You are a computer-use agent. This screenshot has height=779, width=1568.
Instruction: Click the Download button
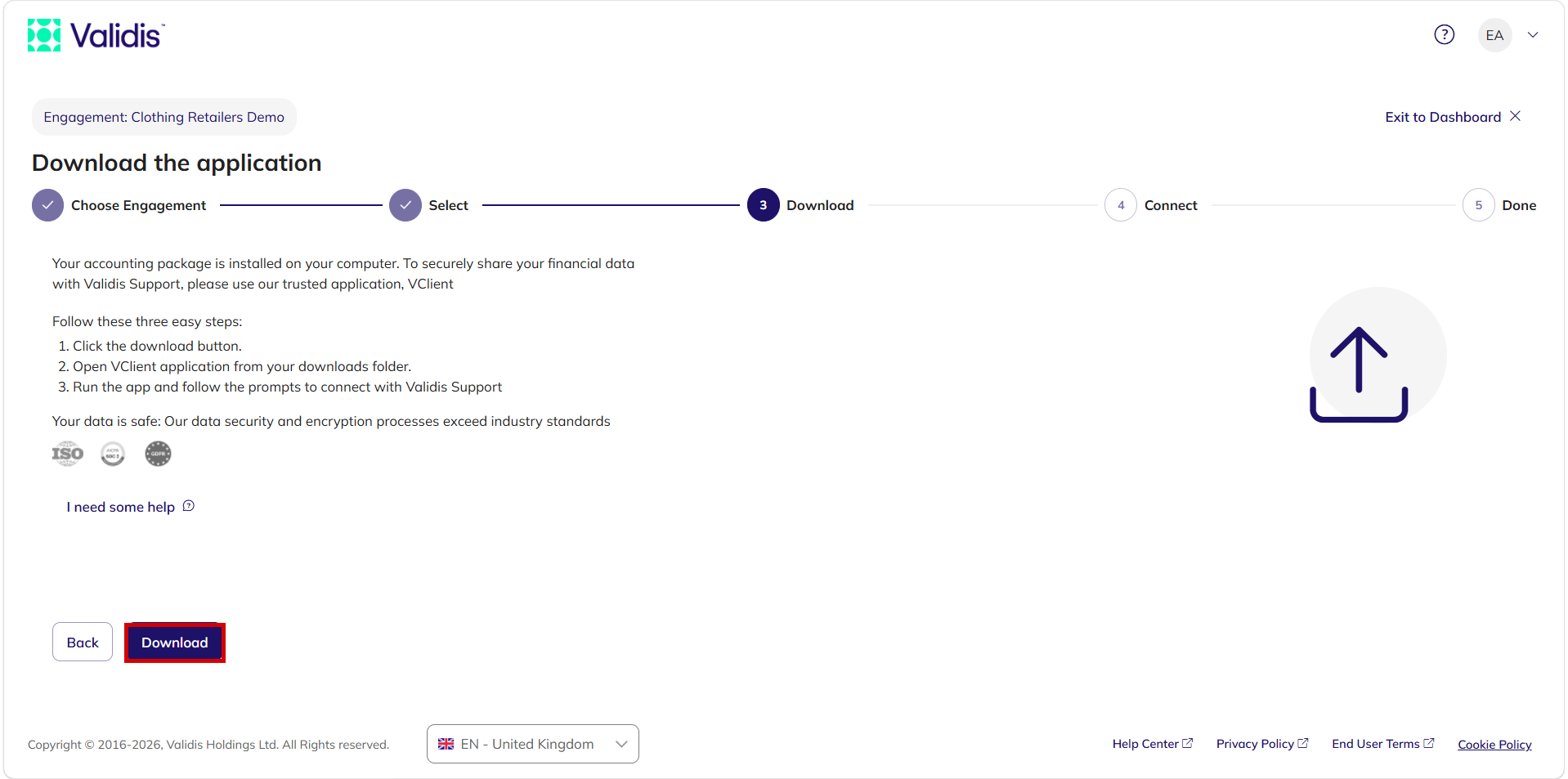(175, 642)
